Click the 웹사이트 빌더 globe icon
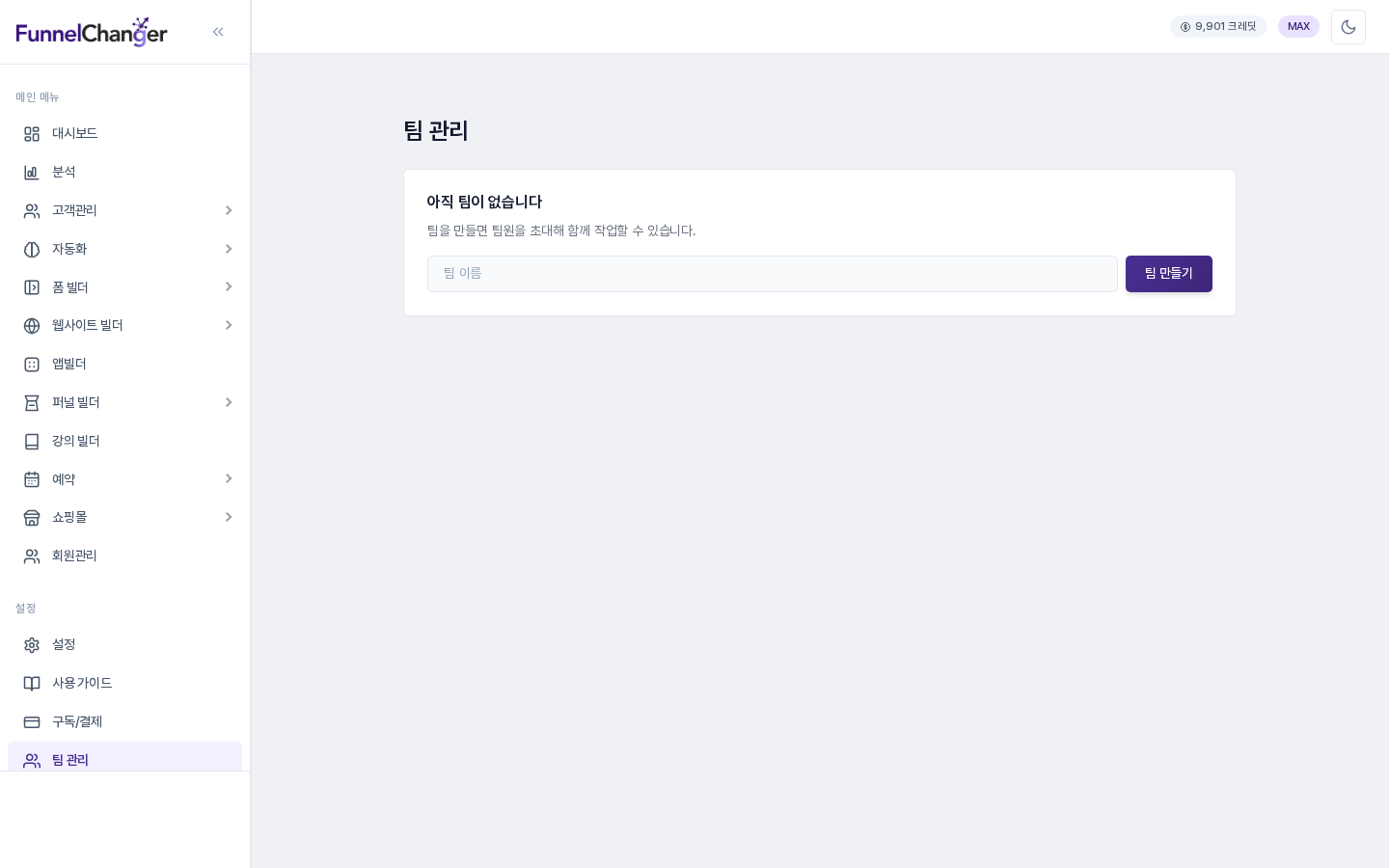This screenshot has height=868, width=1389. click(32, 326)
